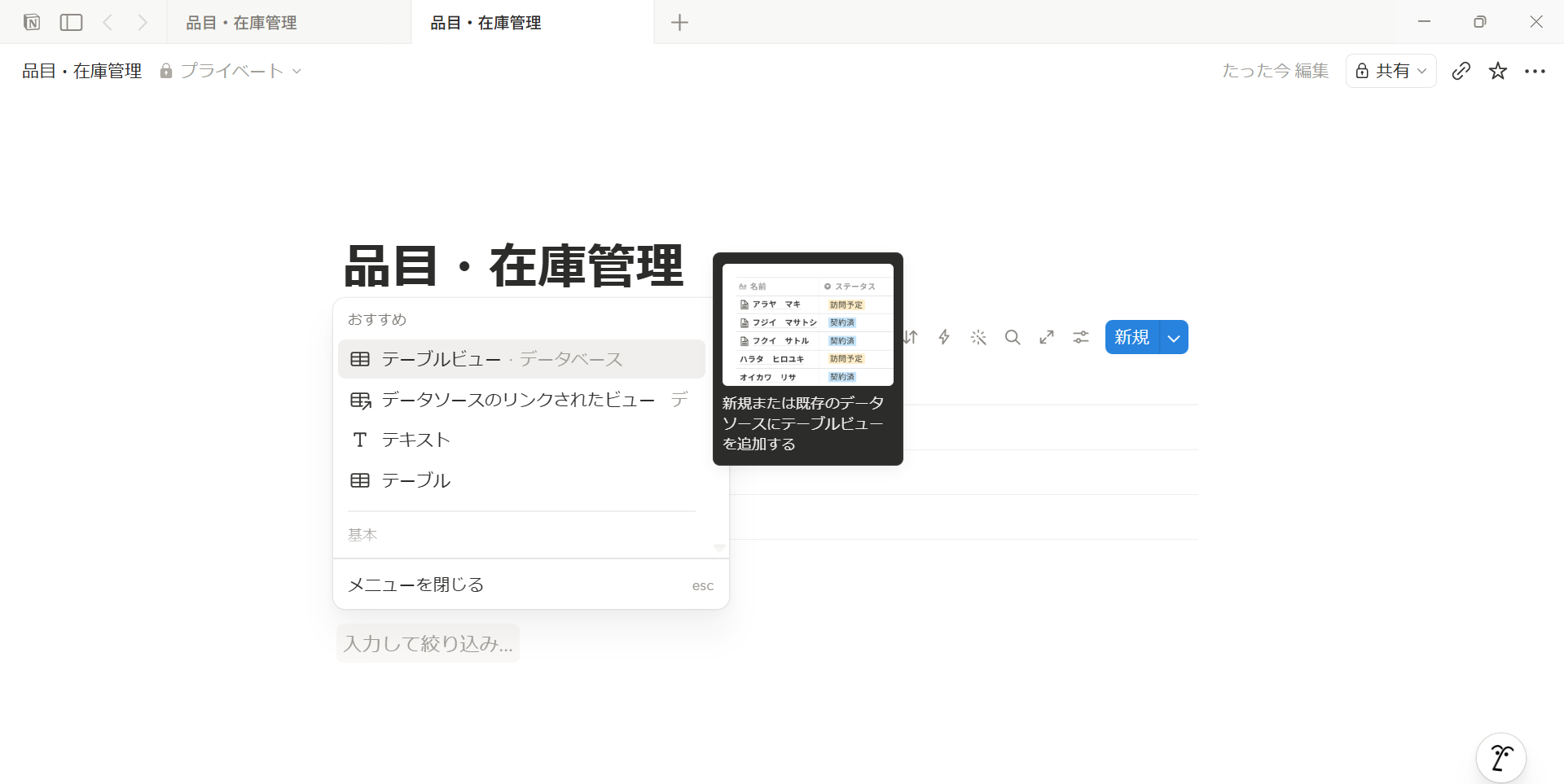Open the 共有 share menu

(x=1390, y=71)
